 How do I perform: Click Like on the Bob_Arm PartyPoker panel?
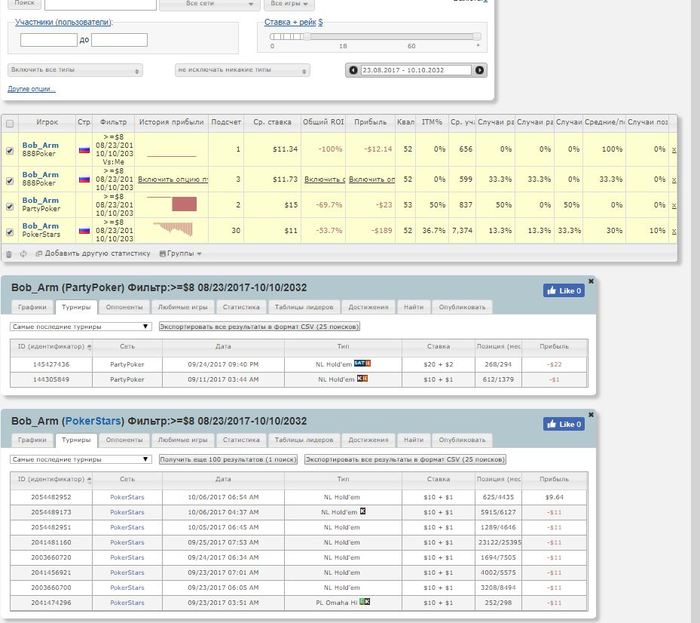[x=564, y=291]
